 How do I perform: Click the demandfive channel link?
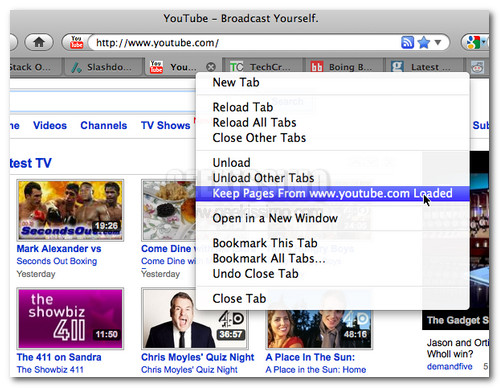450,366
